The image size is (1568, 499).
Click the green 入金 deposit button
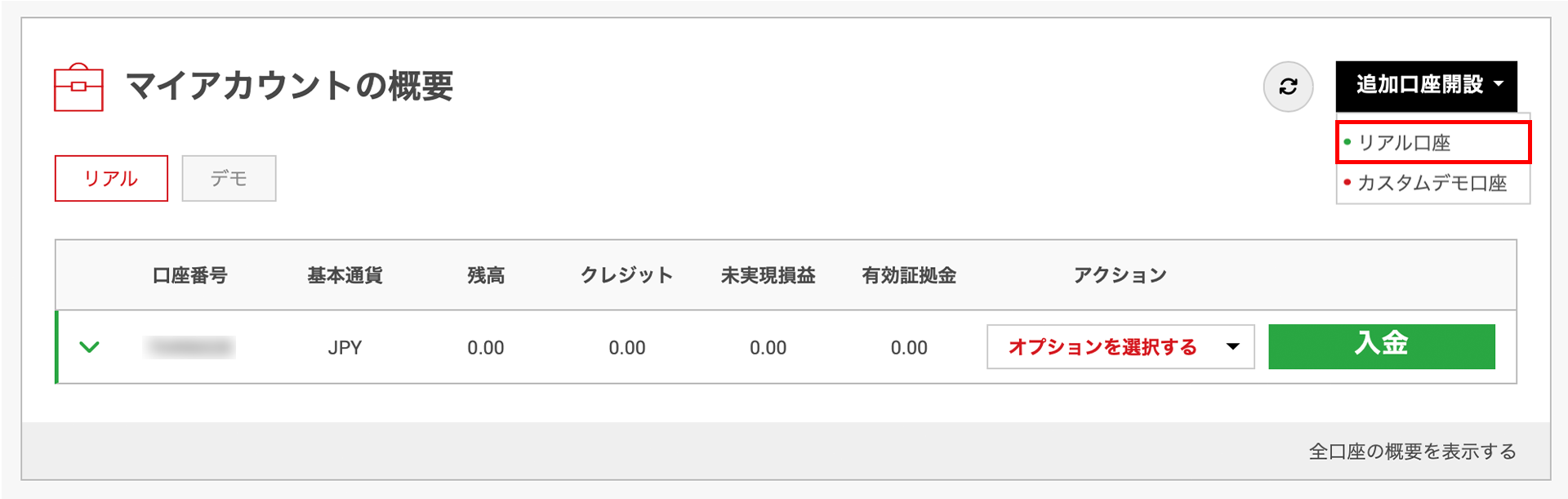tap(1381, 346)
